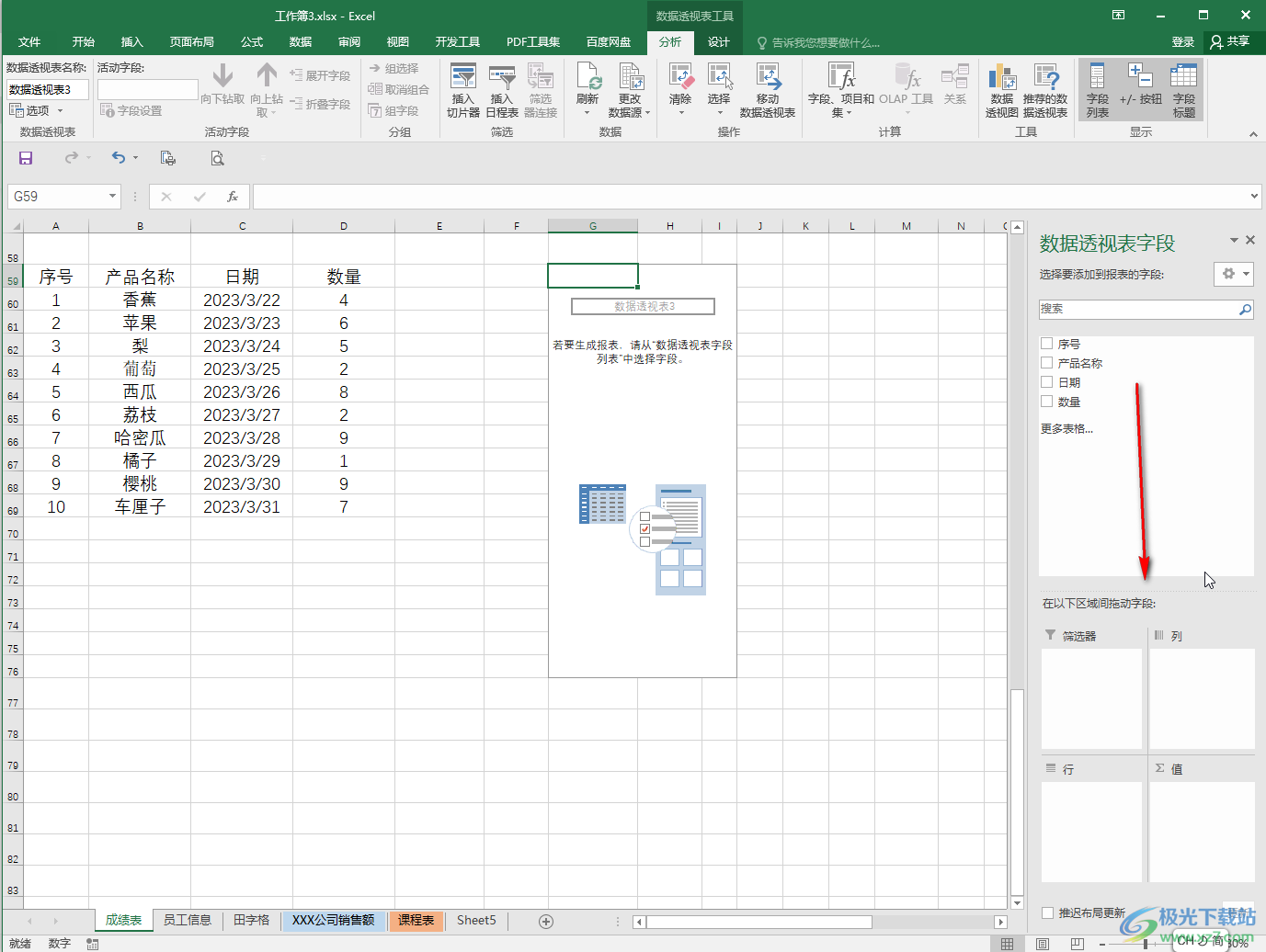Click the zoom out minus button
Screen dimensions: 1266x952
tap(1101, 944)
